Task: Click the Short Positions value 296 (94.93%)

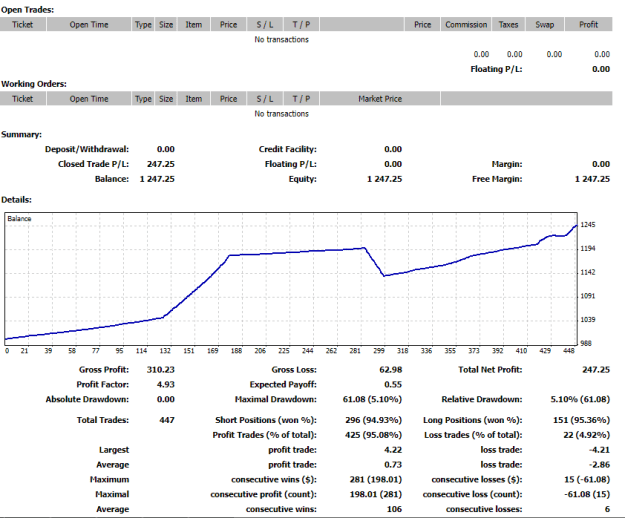Action: pyautogui.click(x=373, y=420)
